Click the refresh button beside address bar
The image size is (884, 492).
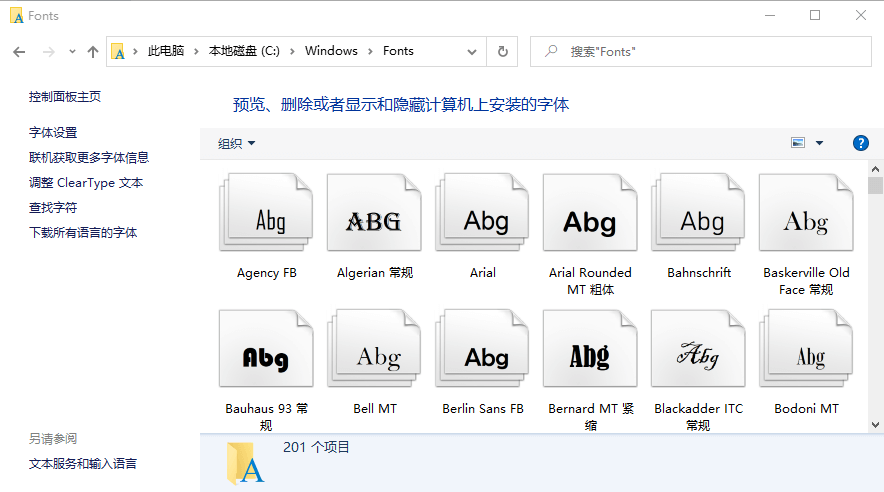[502, 51]
